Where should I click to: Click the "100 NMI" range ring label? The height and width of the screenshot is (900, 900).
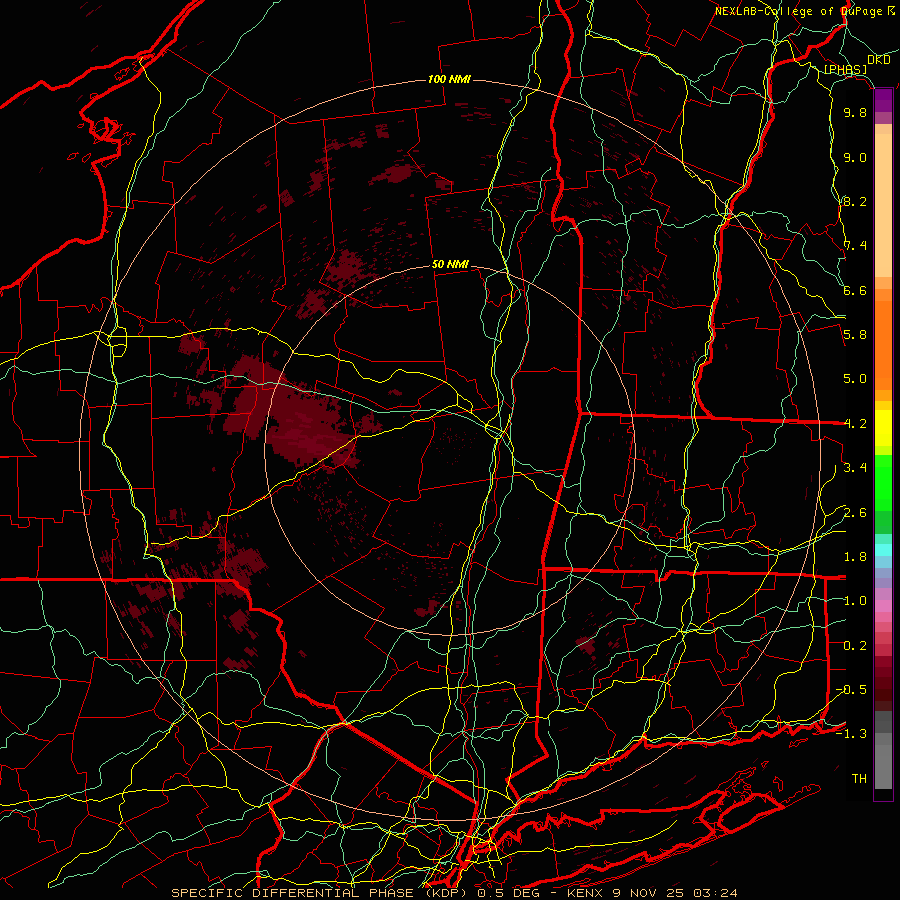point(449,79)
